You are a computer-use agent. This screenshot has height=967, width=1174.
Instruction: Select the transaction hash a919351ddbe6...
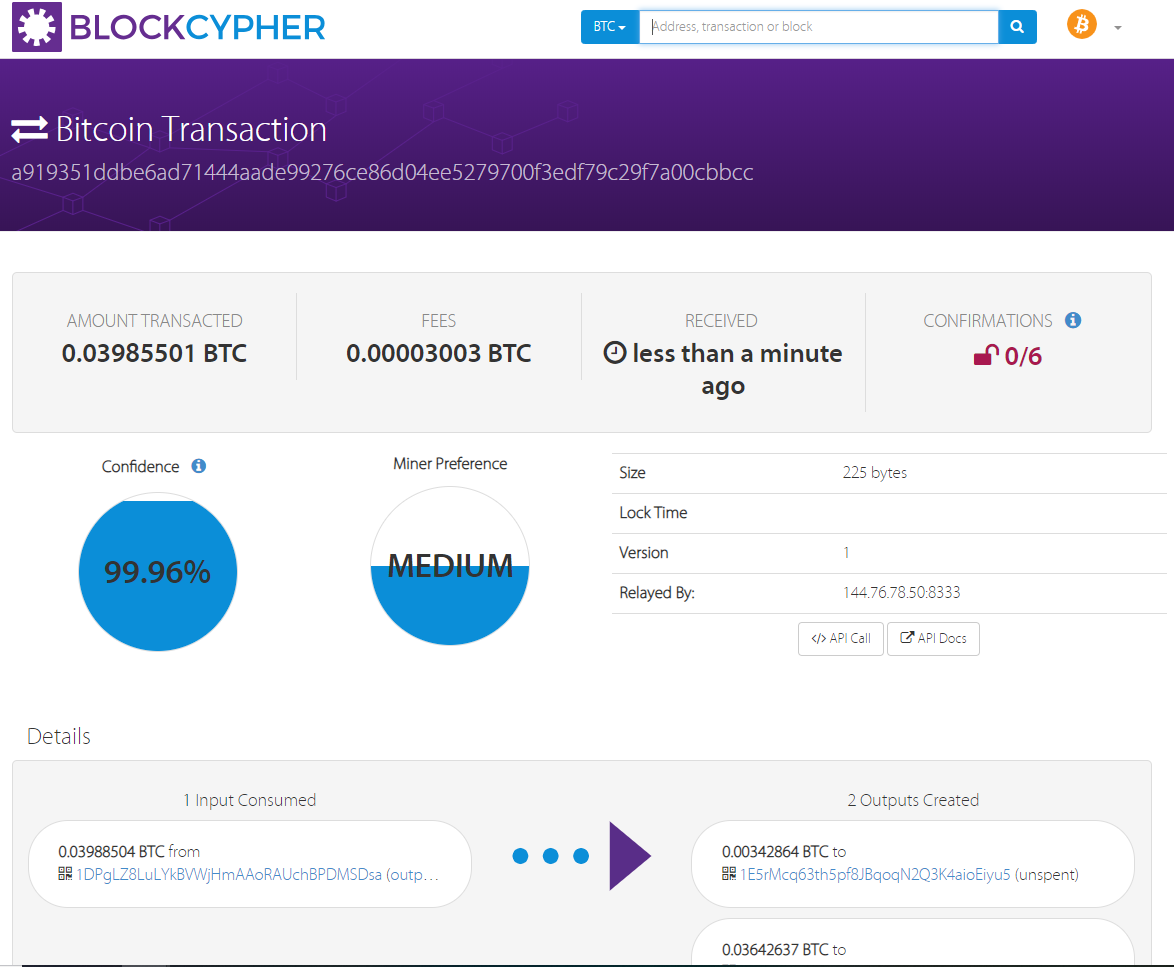[382, 172]
